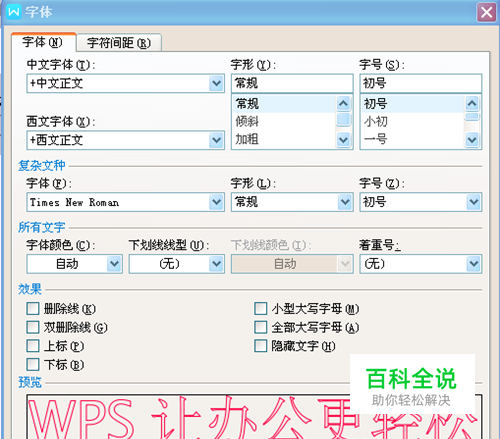Select 小初 in the 字号 list
The height and width of the screenshot is (439, 500).
click(x=413, y=121)
